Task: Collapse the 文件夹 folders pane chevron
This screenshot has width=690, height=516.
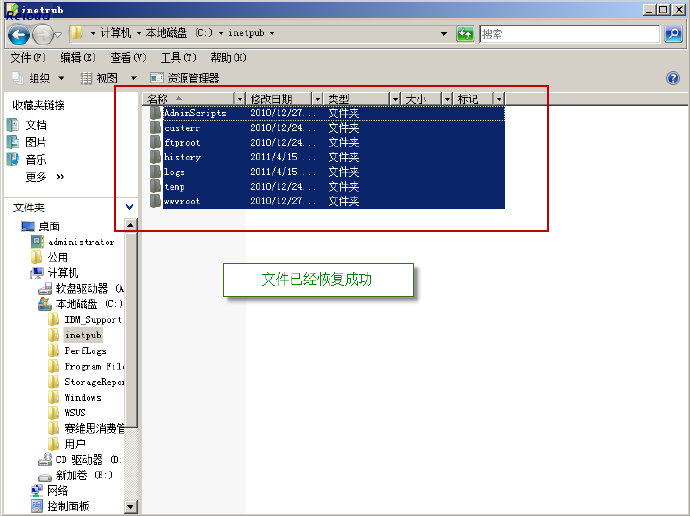Action: (x=129, y=207)
